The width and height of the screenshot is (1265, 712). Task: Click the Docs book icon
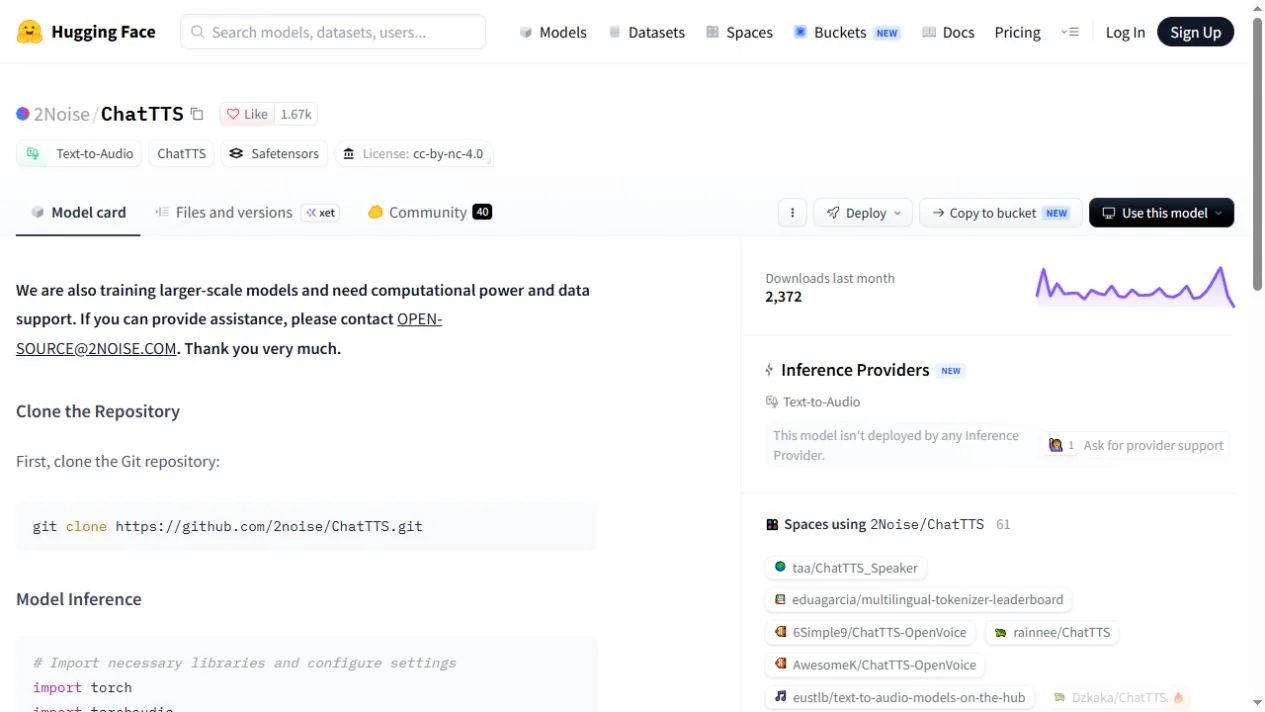[929, 32]
